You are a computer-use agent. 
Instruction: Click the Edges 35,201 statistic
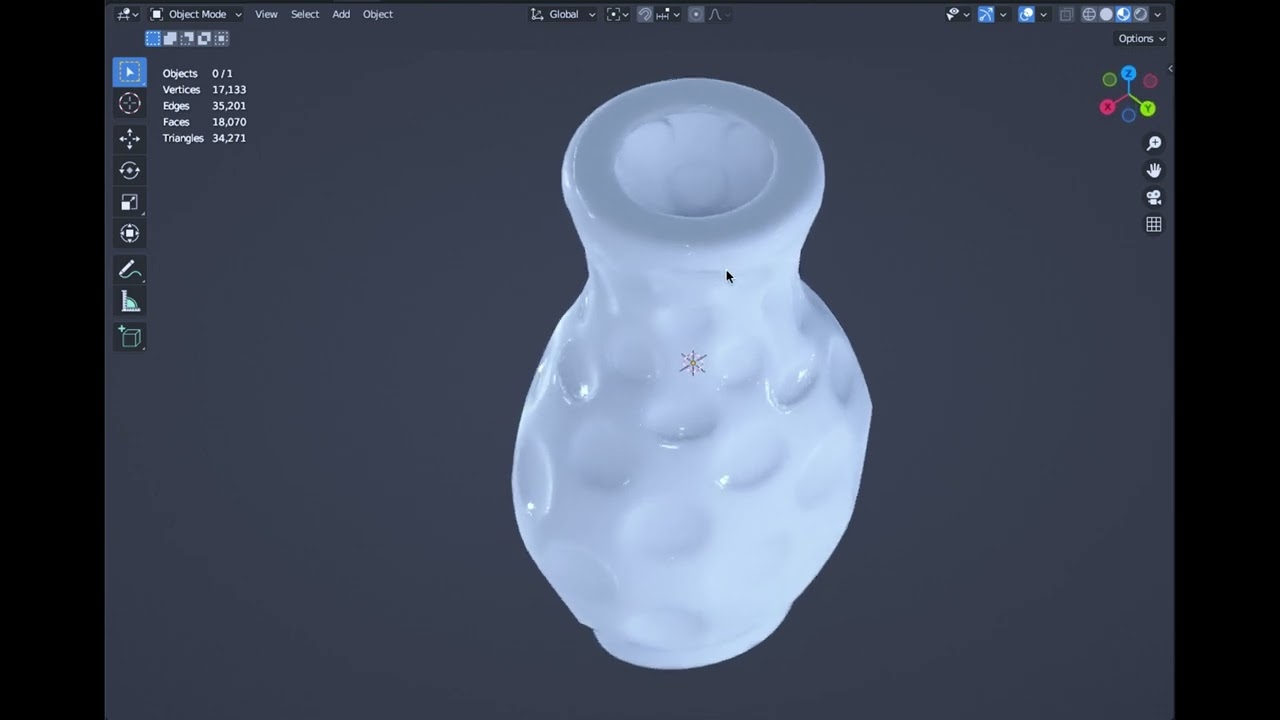204,105
